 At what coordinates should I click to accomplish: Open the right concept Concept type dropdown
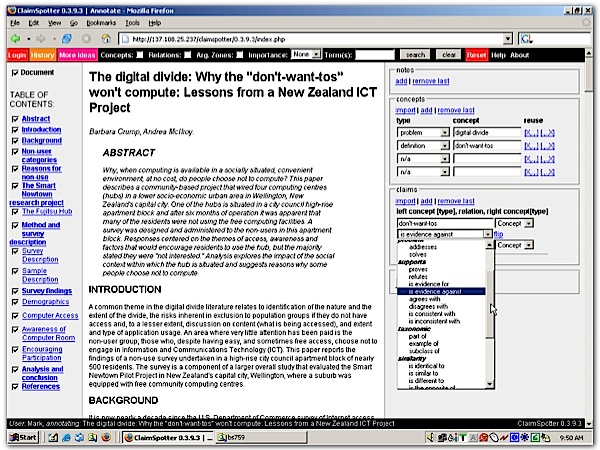pos(514,245)
